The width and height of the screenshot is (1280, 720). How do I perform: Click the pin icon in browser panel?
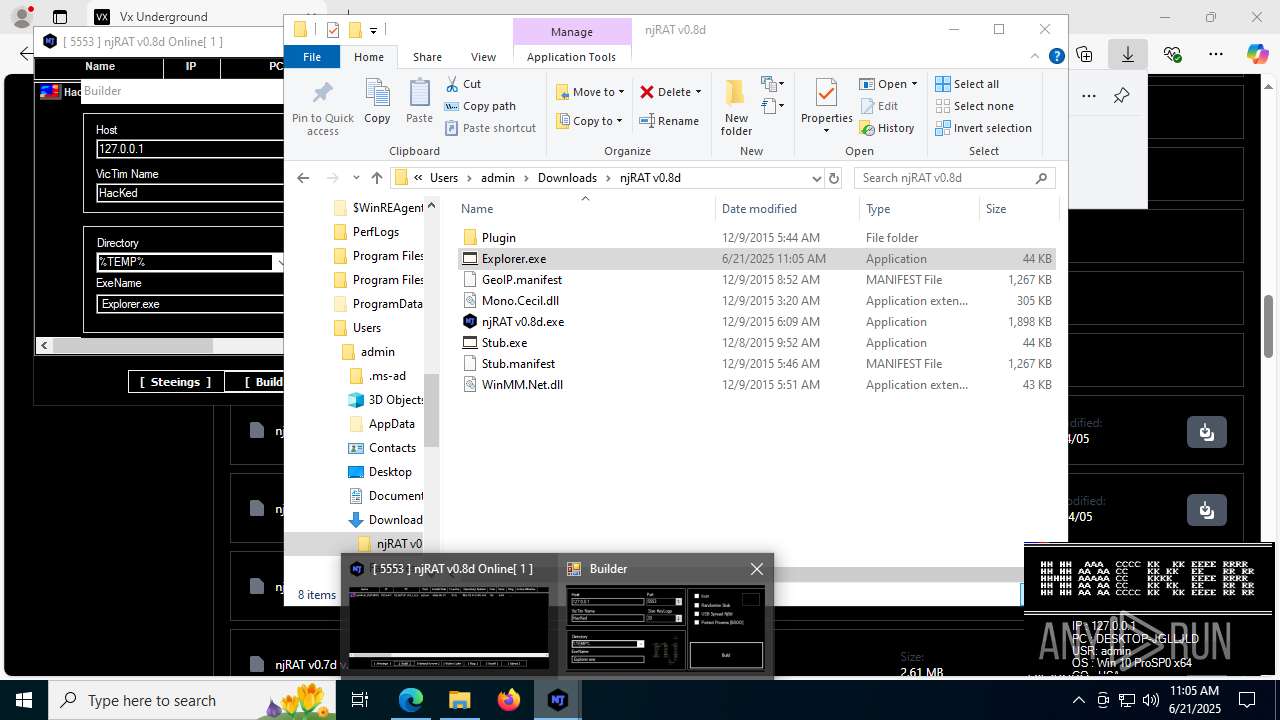coord(1121,96)
